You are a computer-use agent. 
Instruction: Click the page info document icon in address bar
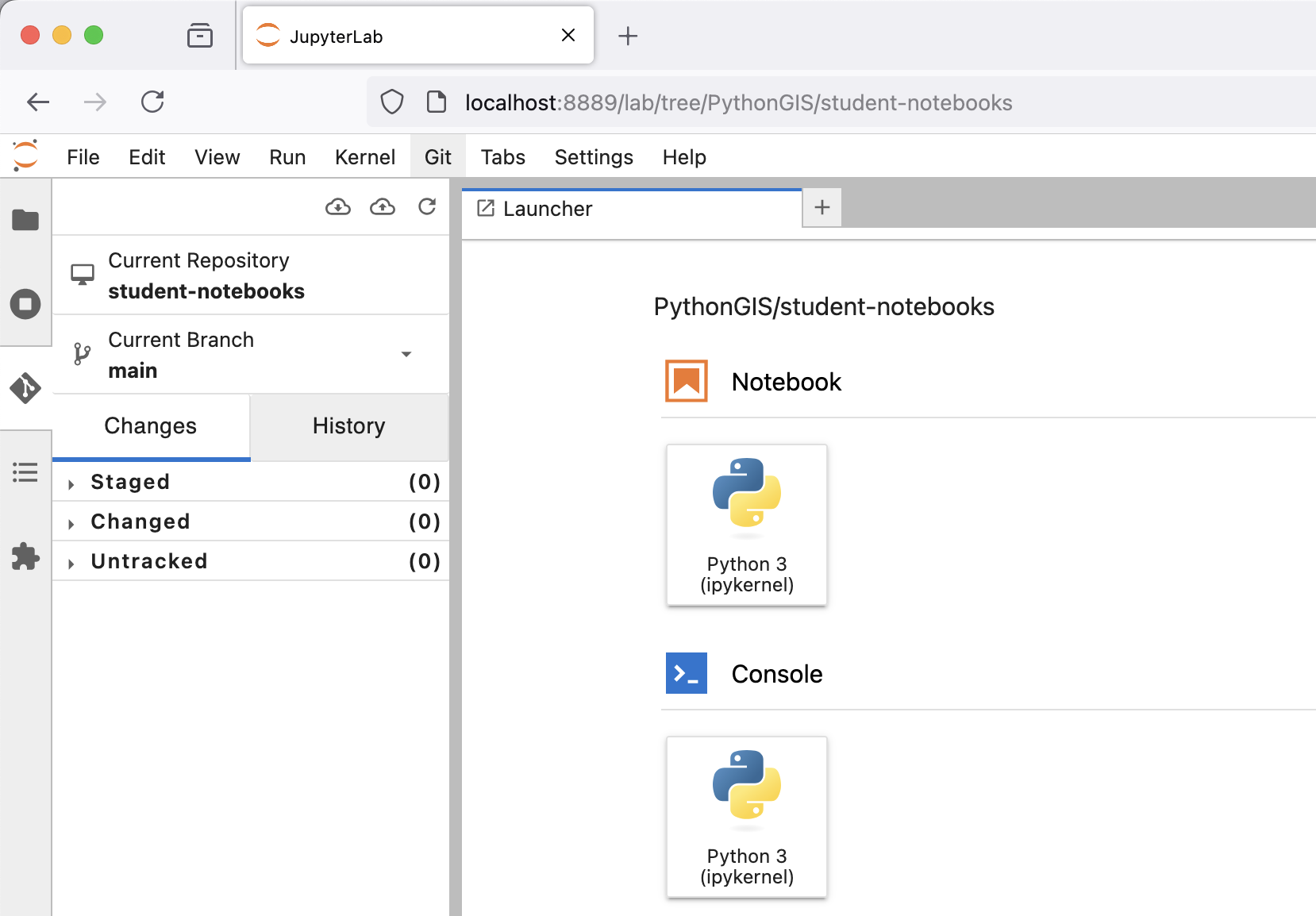pyautogui.click(x=437, y=102)
